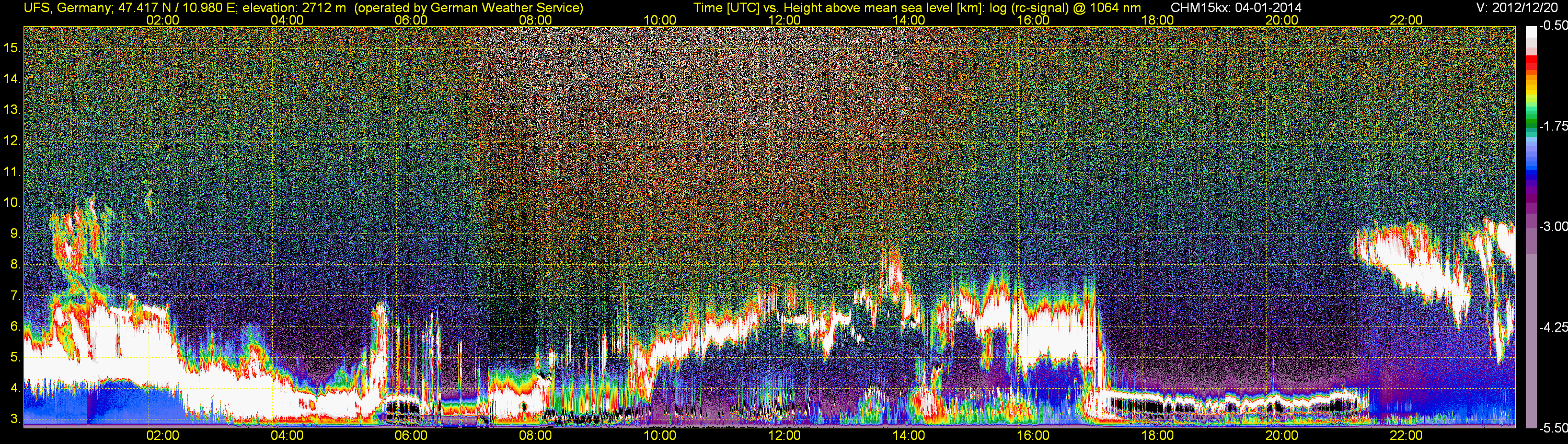Click the "14." height axis label
The width and height of the screenshot is (1568, 444).
click(x=12, y=78)
